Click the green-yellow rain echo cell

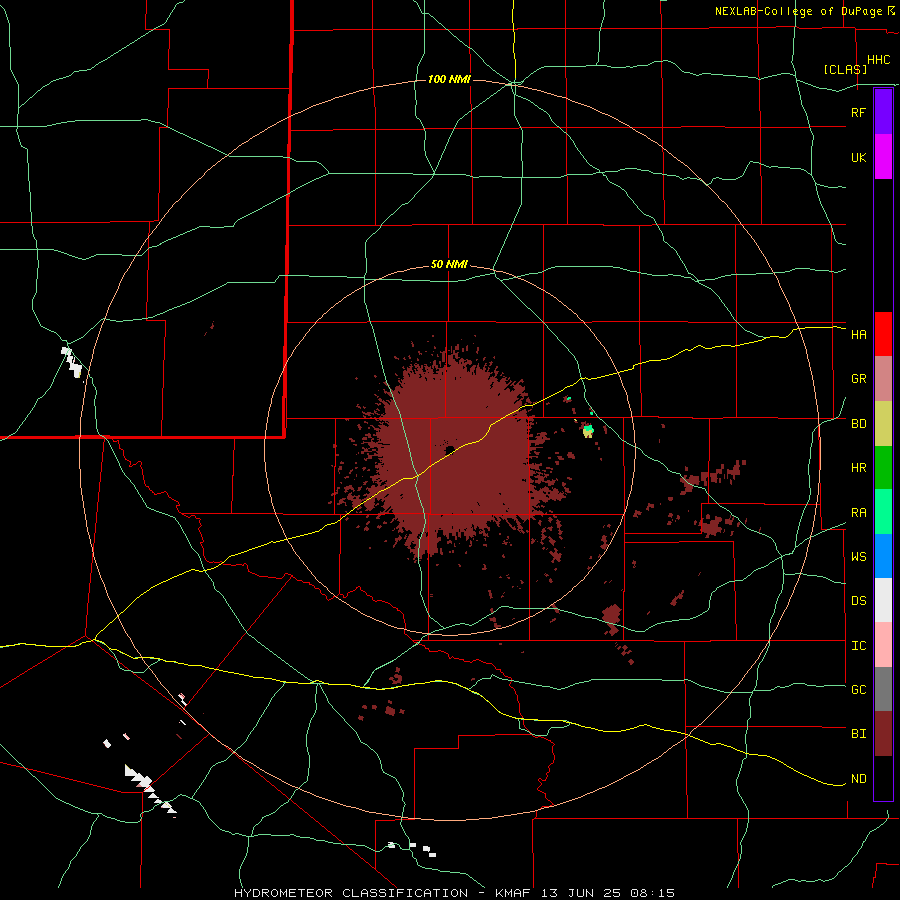[588, 430]
